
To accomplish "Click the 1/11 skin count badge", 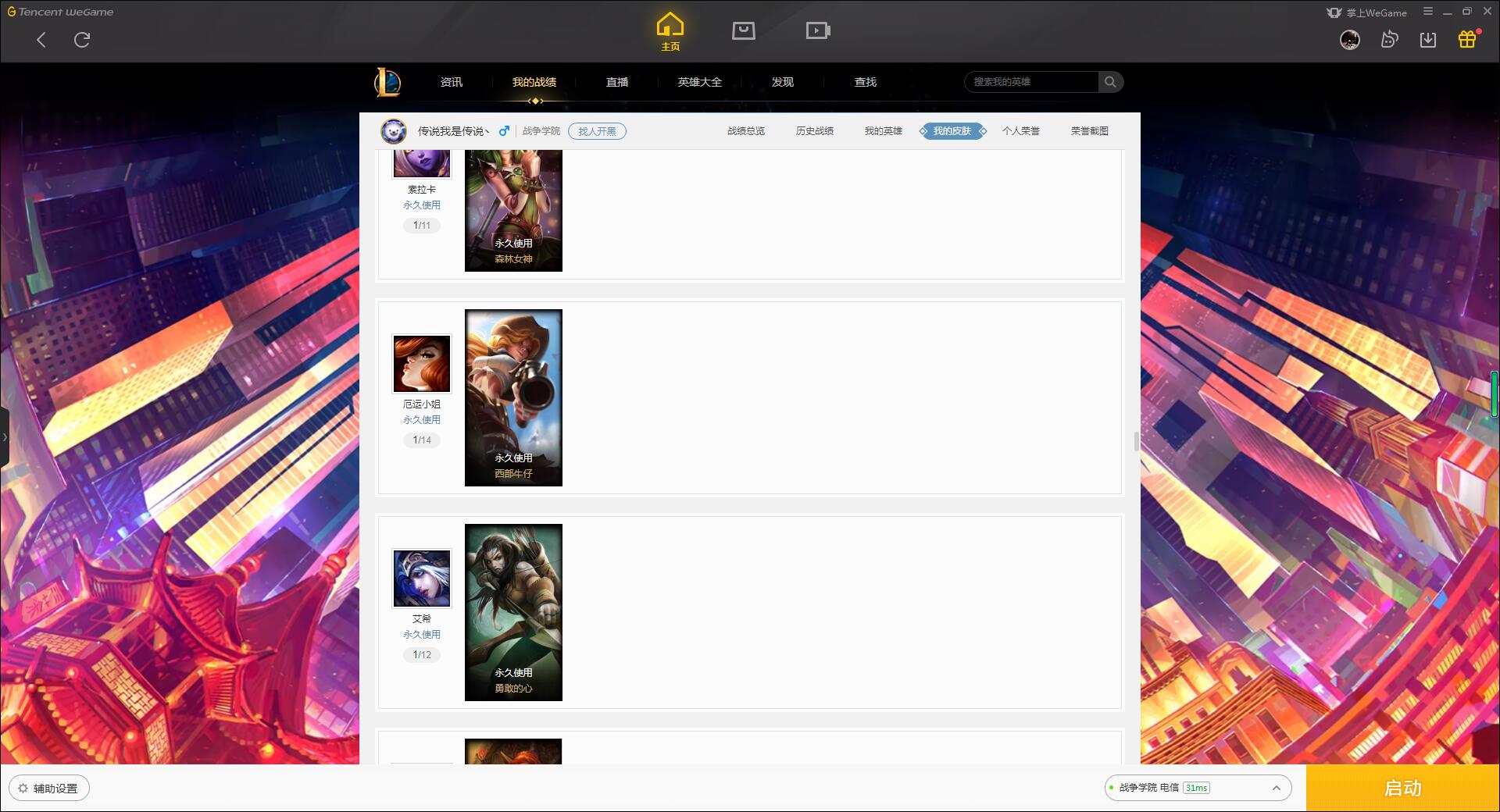I will coord(422,226).
